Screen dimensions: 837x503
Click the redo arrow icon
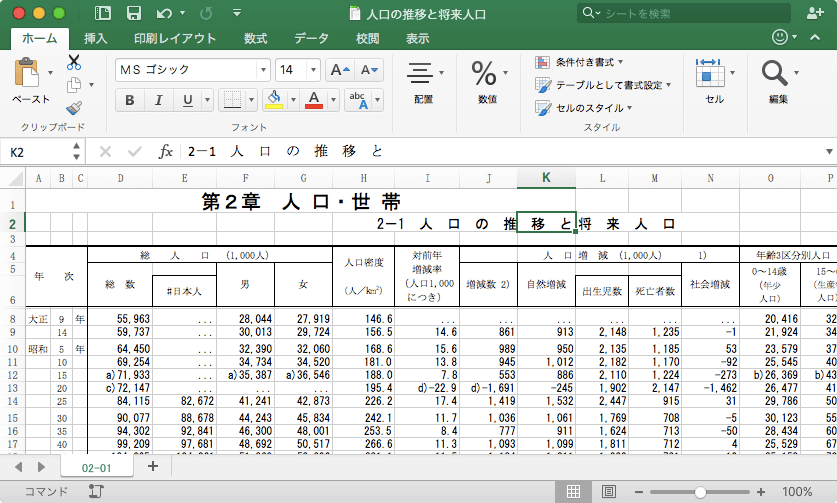coord(206,13)
